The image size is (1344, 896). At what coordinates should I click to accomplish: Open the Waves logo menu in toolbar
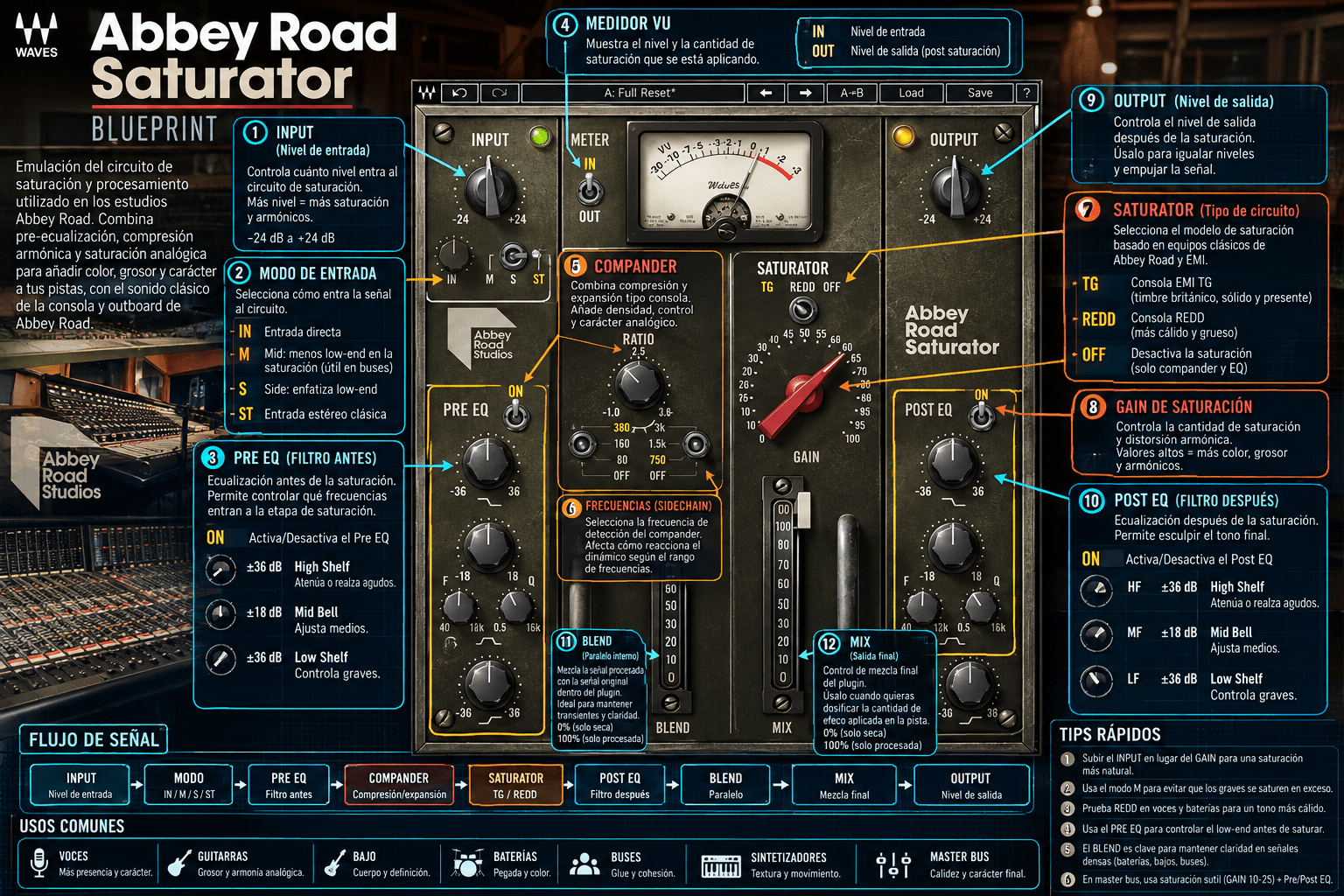pos(427,93)
